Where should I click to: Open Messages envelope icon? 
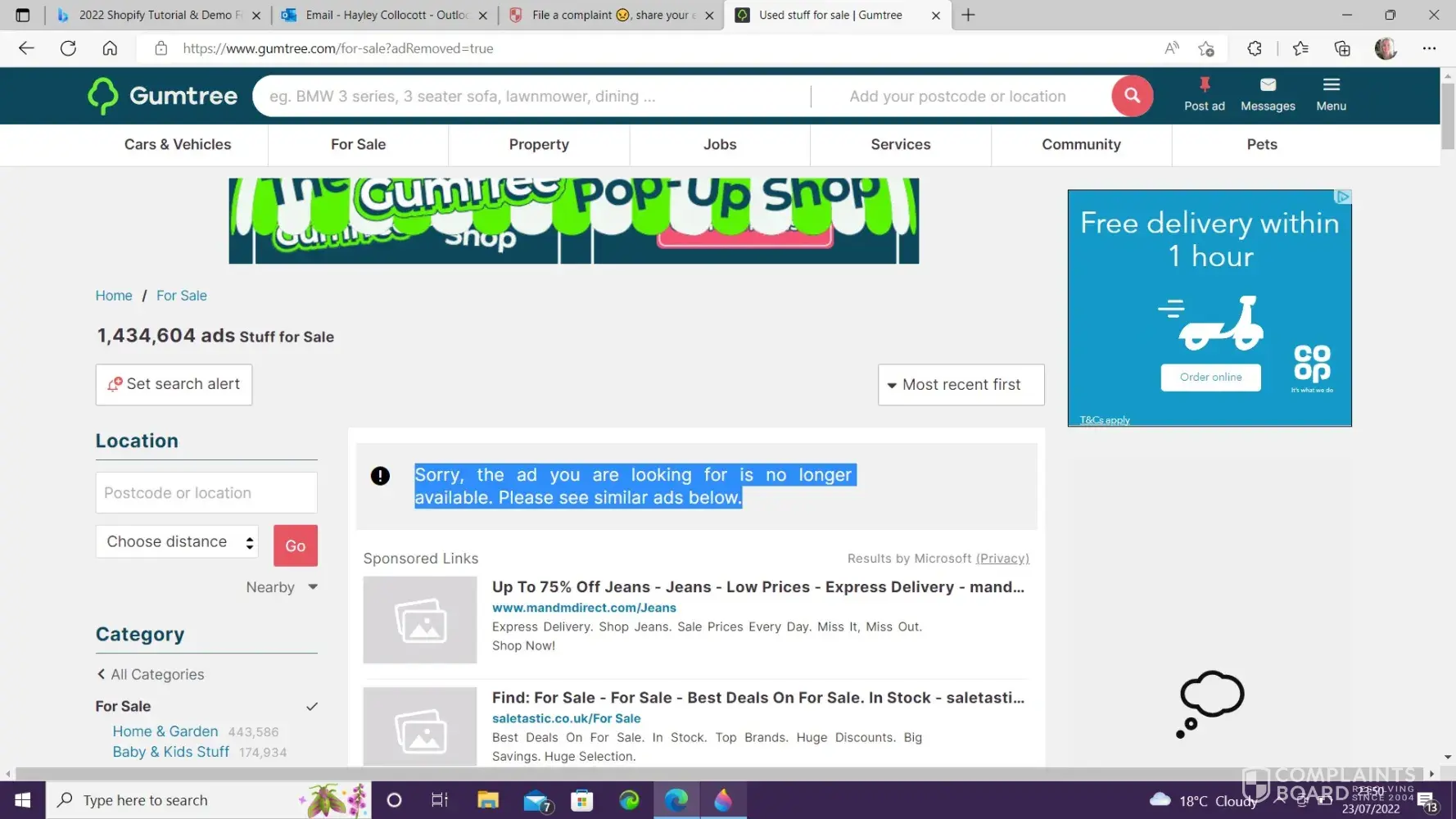click(1267, 85)
